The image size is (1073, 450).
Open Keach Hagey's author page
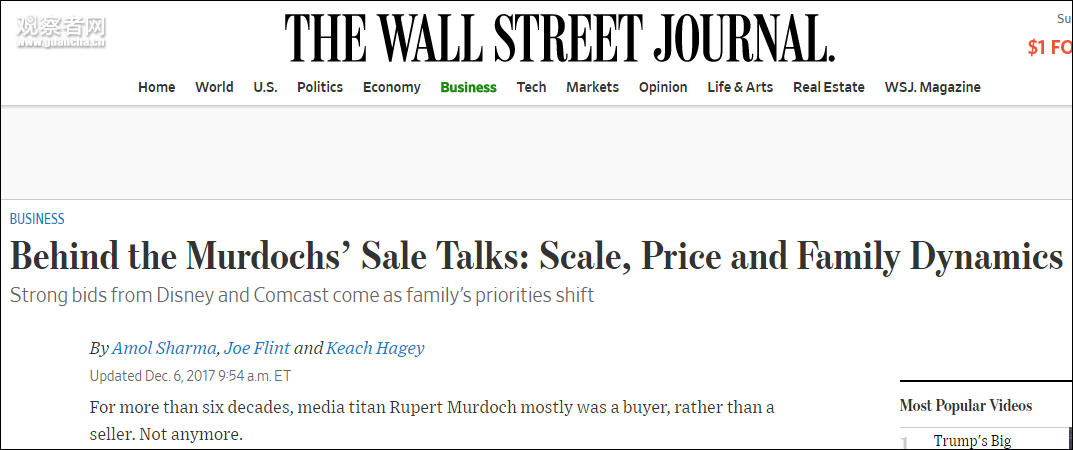(x=375, y=348)
